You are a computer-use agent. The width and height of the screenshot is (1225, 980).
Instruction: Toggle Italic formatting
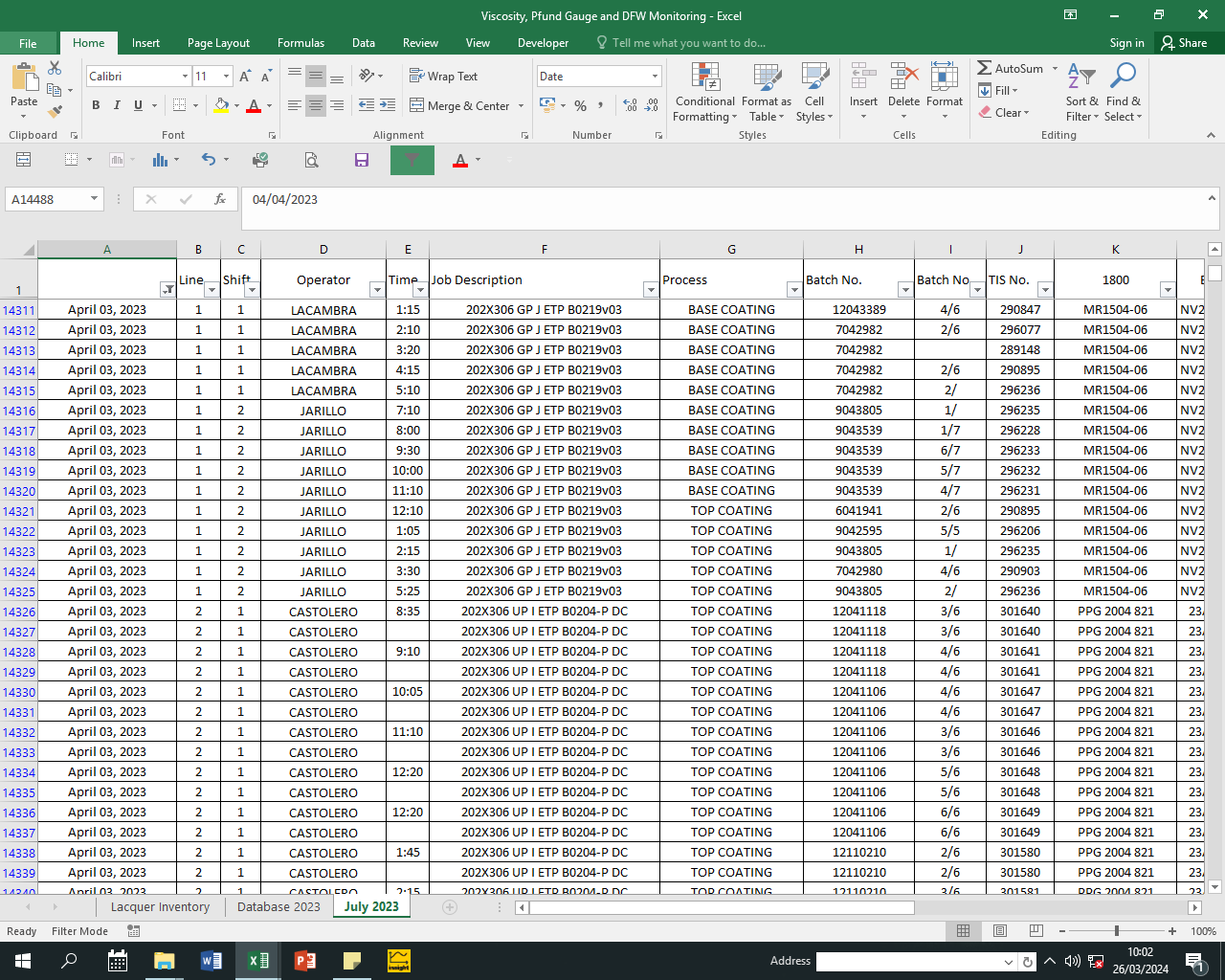point(117,105)
